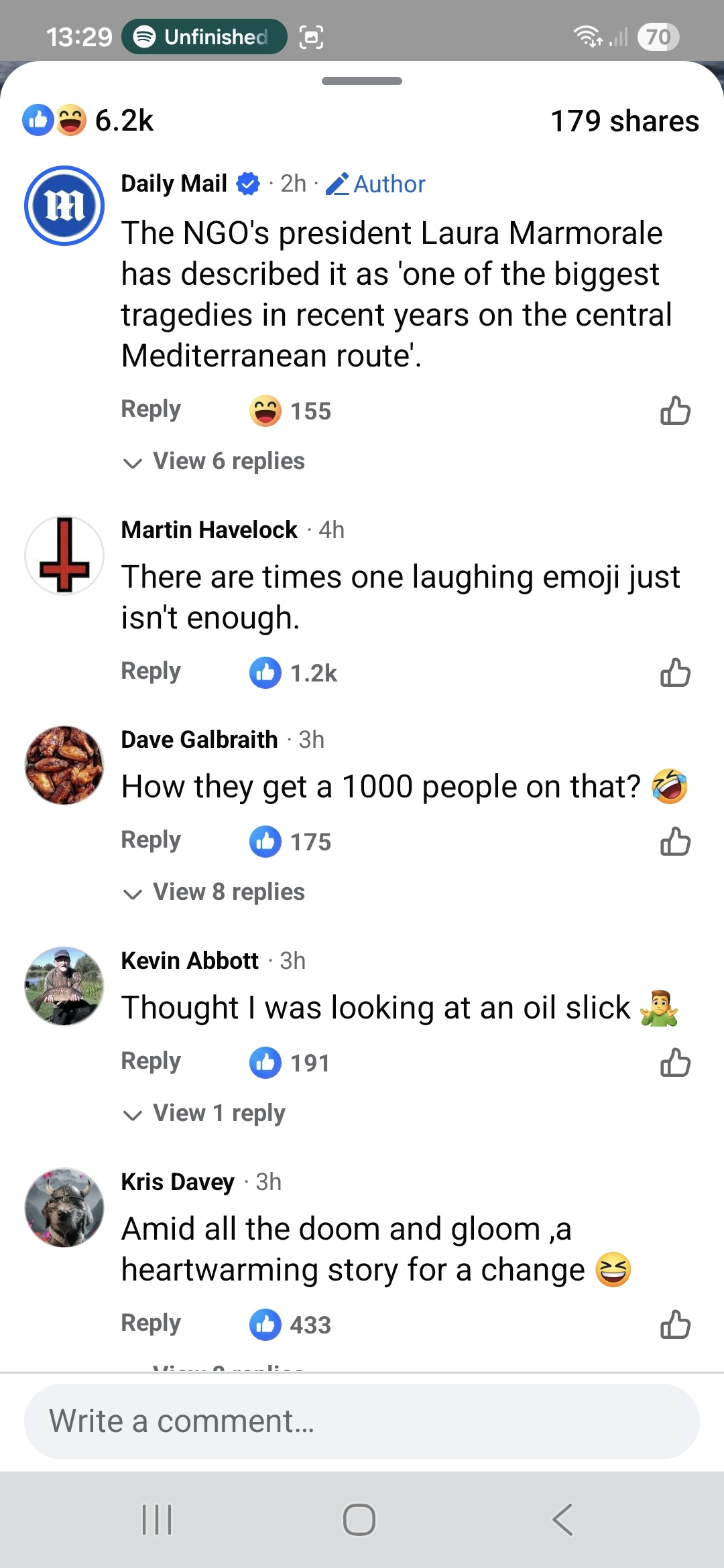Like Kevin Abbott's comment with thumbs-up
The width and height of the screenshot is (724, 1568).
[x=675, y=1063]
